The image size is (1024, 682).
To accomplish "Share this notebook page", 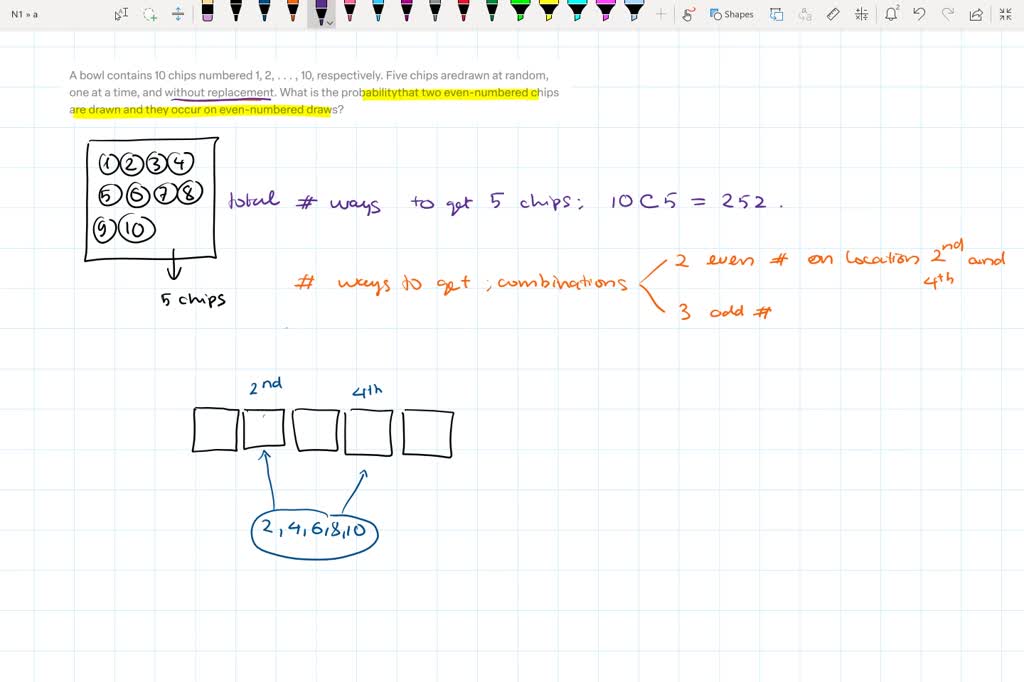I will 976,14.
